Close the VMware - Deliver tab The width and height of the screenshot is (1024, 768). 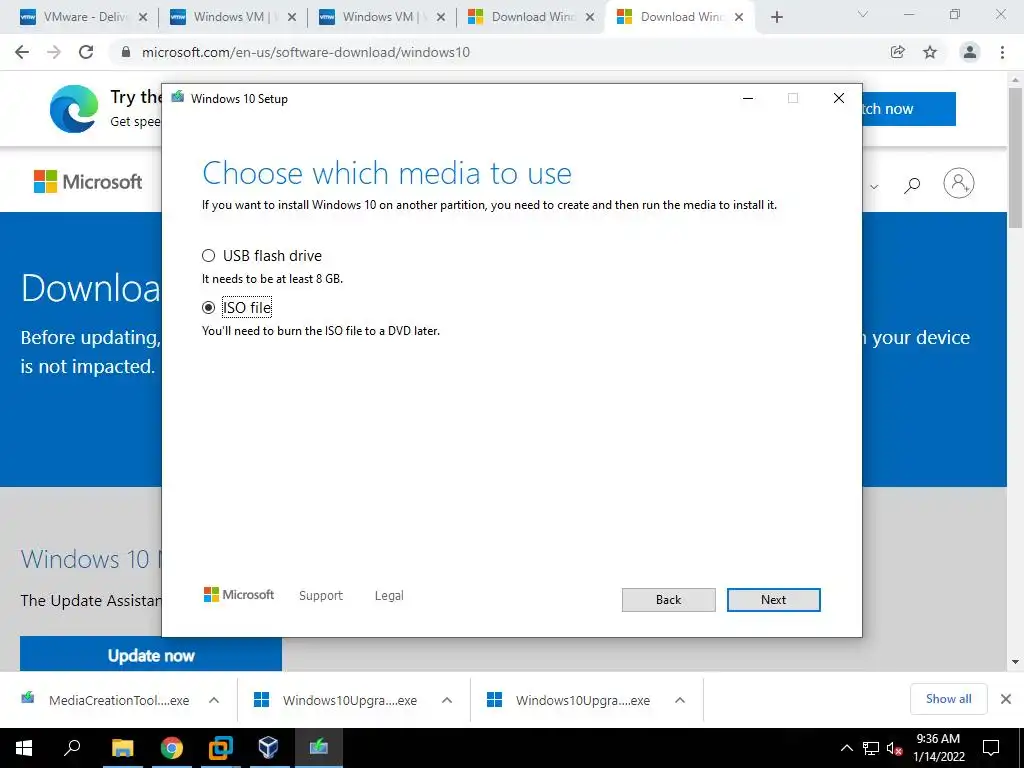click(143, 17)
